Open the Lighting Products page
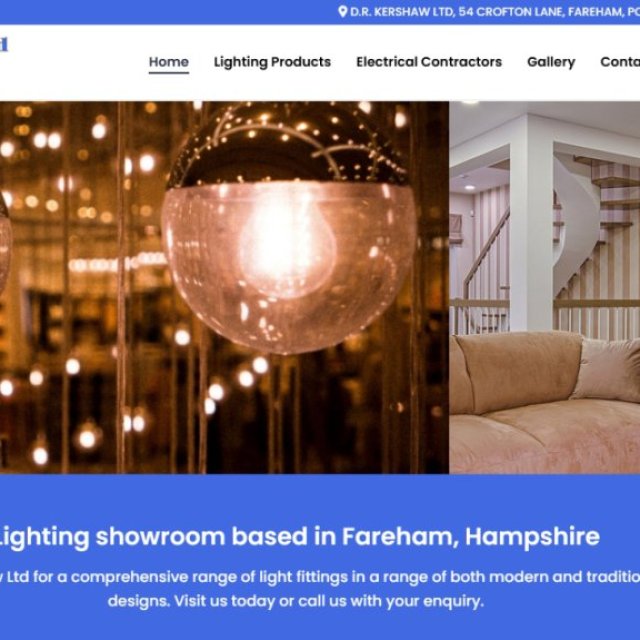Image resolution: width=640 pixels, height=640 pixels. pyautogui.click(x=272, y=62)
